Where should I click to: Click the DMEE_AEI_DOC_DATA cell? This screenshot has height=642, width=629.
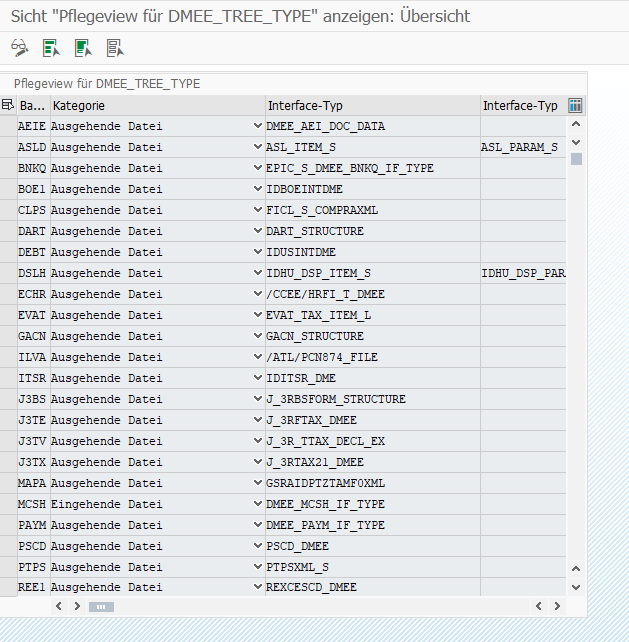pyautogui.click(x=373, y=126)
